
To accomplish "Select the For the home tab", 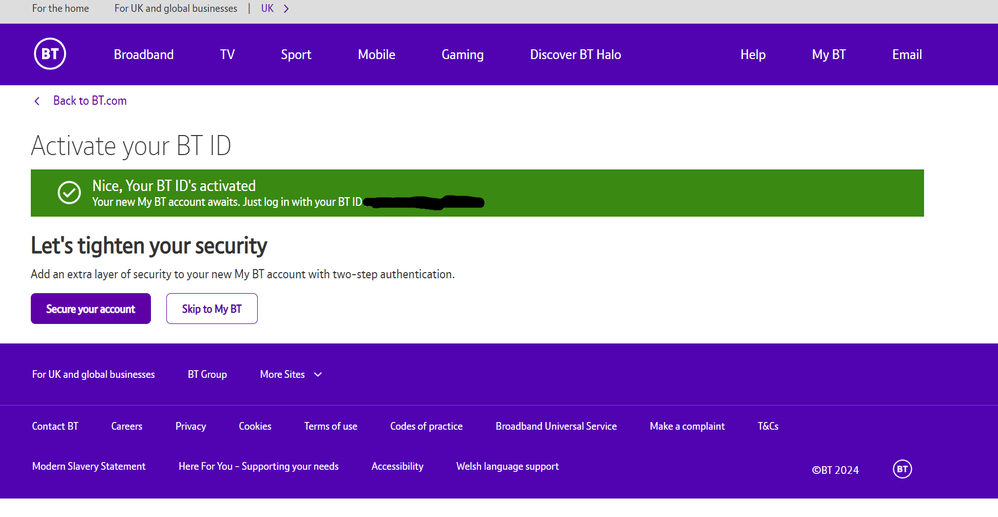I will 60,8.
